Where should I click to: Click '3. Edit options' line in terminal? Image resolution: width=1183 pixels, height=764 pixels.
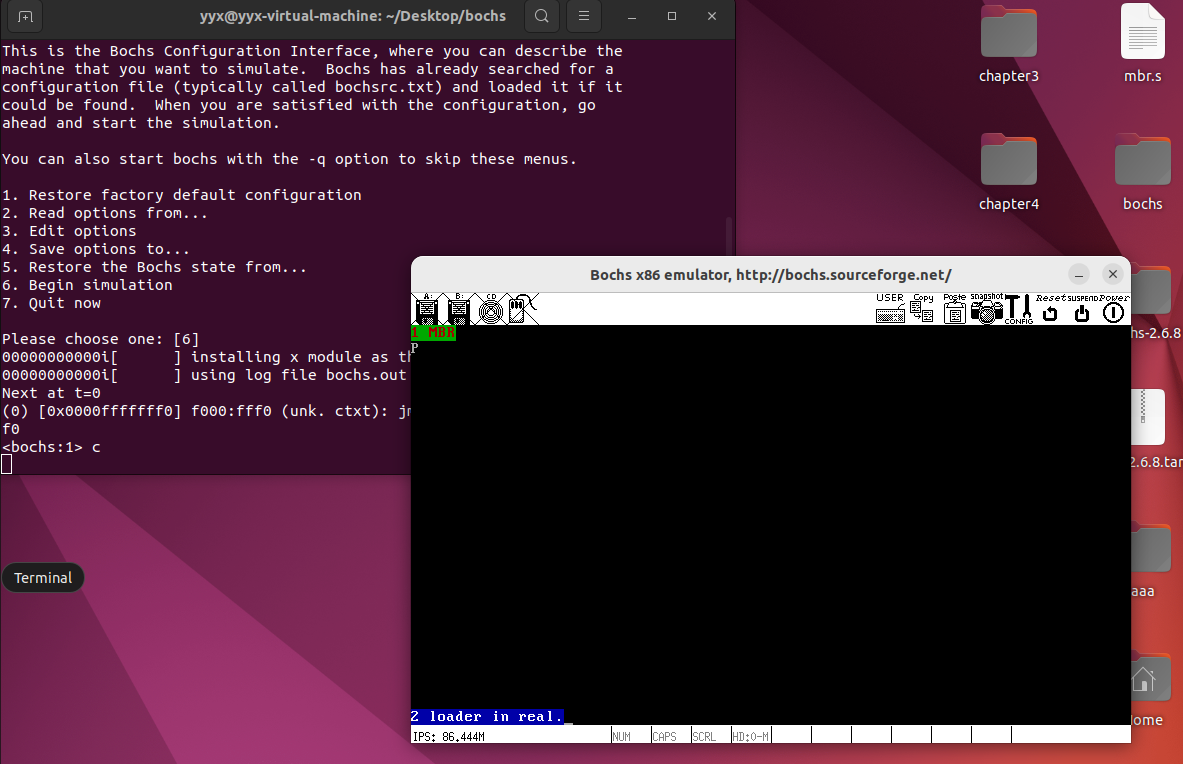69,231
